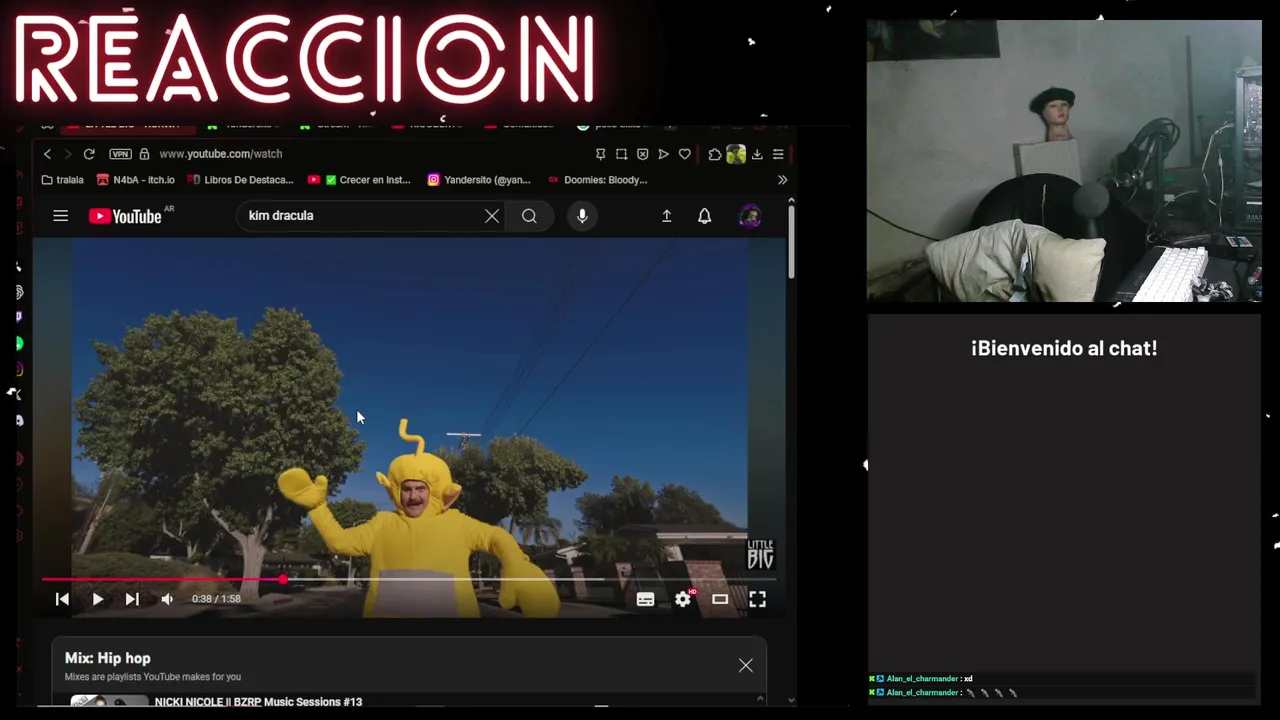
Task: Click the ¡Bienvenido al chat! heading
Action: click(1064, 348)
